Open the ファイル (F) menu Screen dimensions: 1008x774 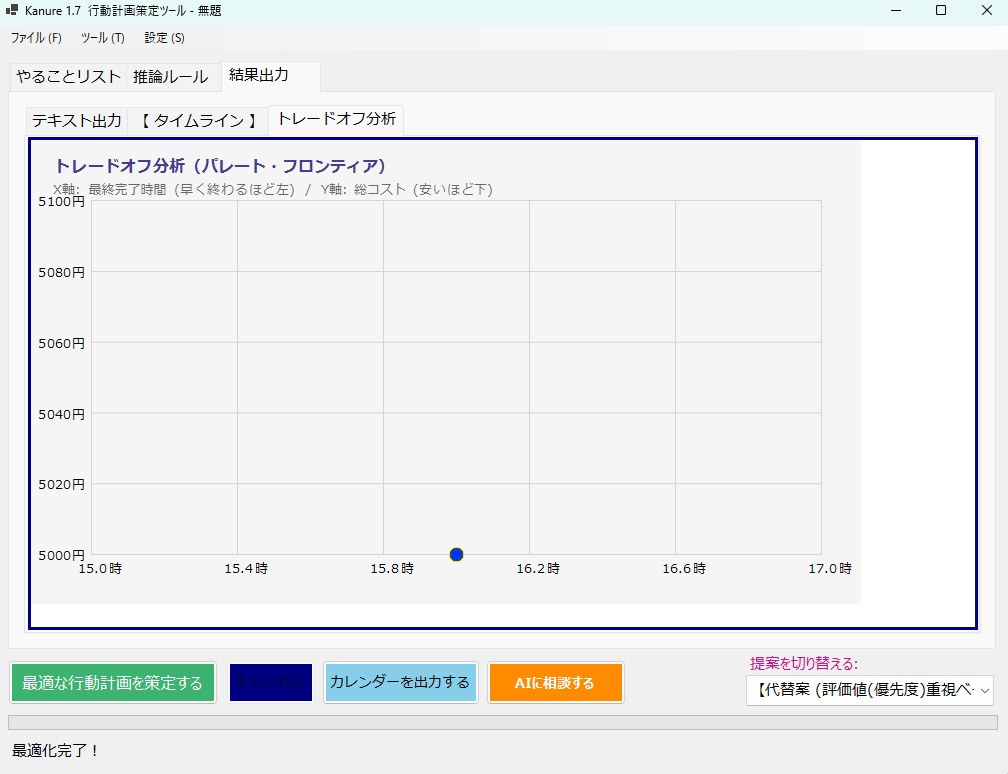point(36,38)
